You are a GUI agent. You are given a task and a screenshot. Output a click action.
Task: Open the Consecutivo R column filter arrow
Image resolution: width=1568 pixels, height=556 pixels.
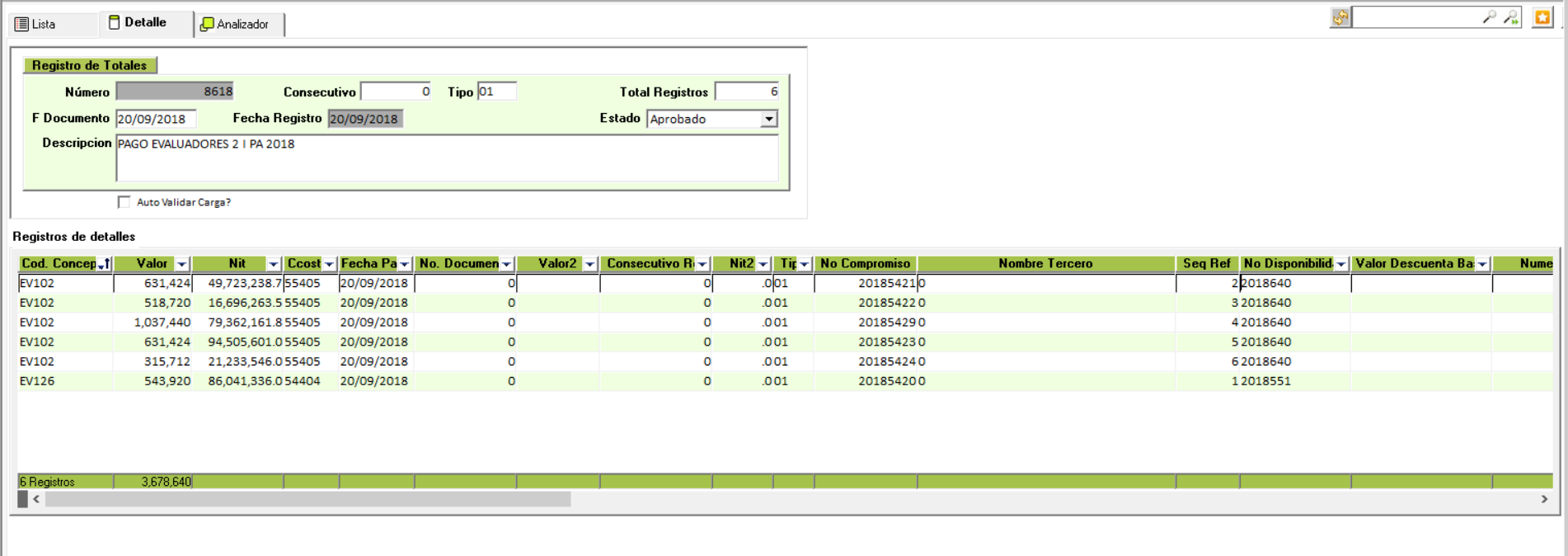pyautogui.click(x=702, y=264)
